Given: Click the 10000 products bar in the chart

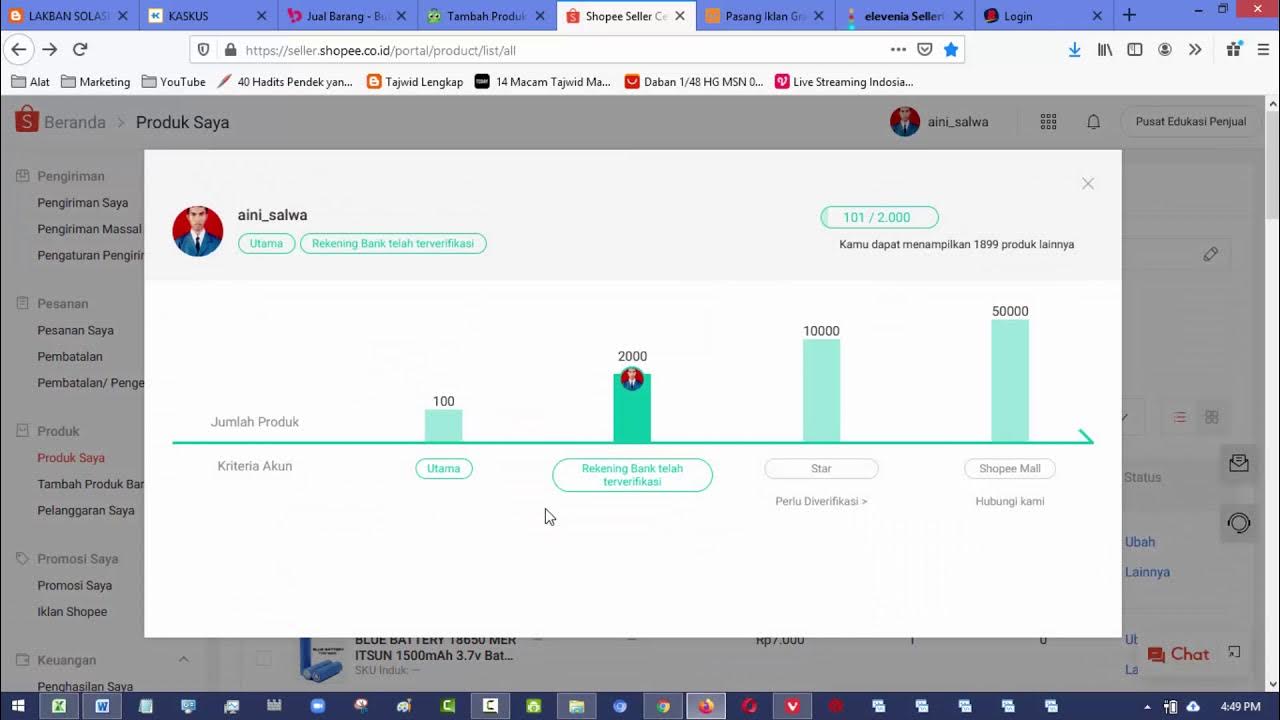Looking at the screenshot, I should tap(821, 391).
